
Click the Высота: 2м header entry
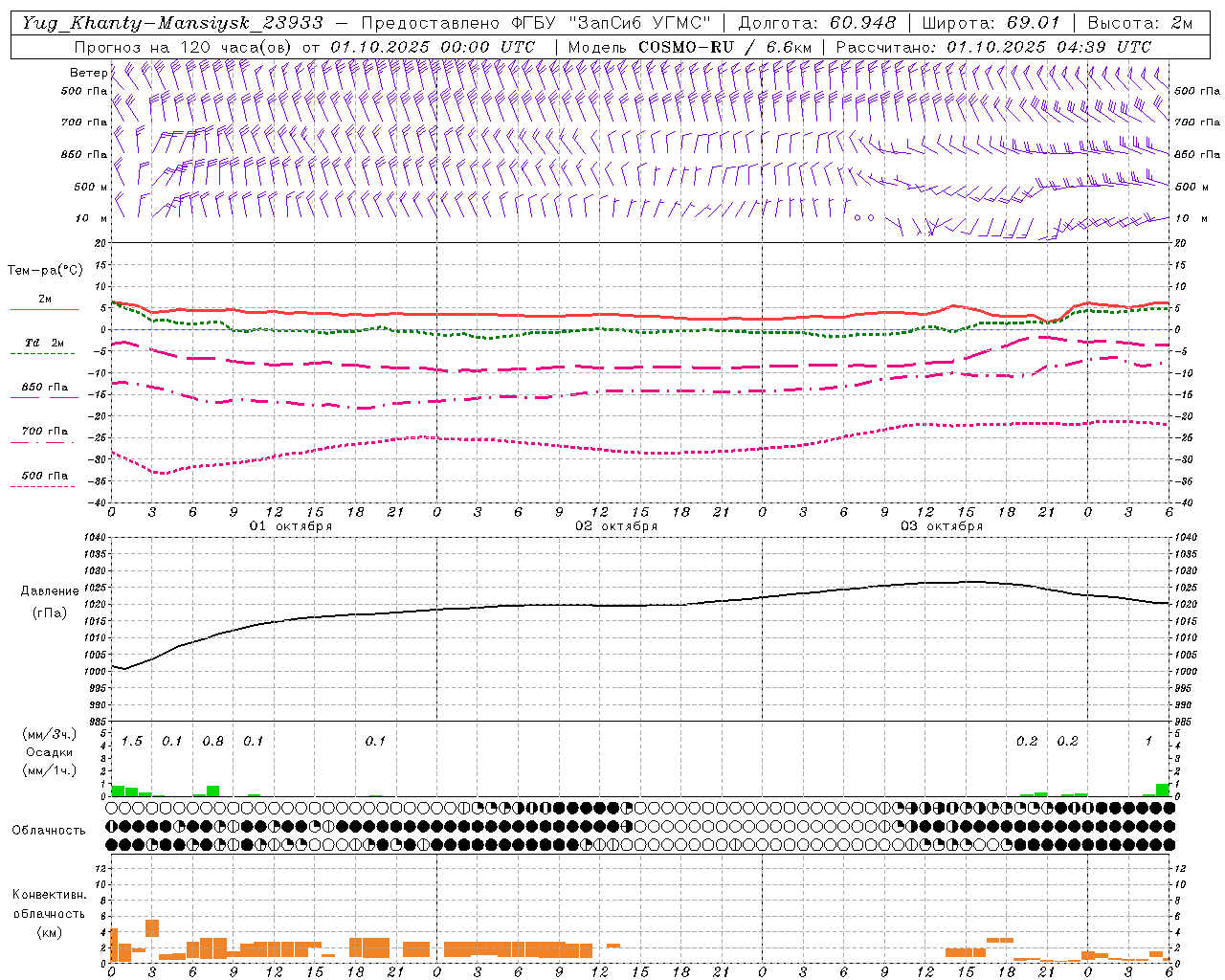(1141, 23)
